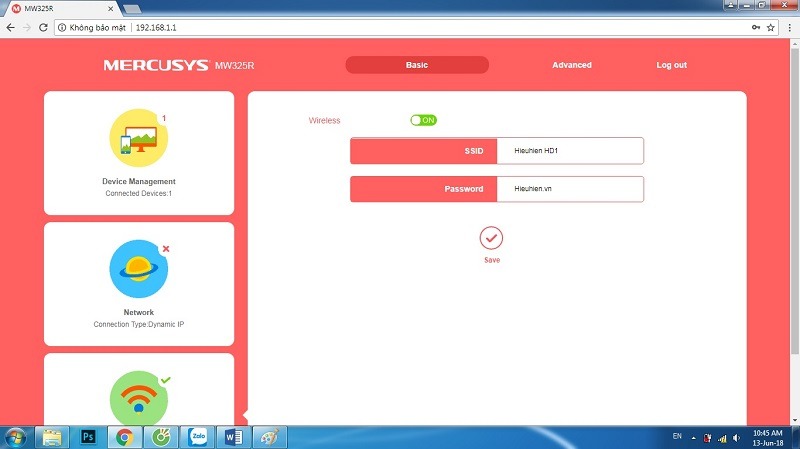Reload the router page

click(x=43, y=28)
